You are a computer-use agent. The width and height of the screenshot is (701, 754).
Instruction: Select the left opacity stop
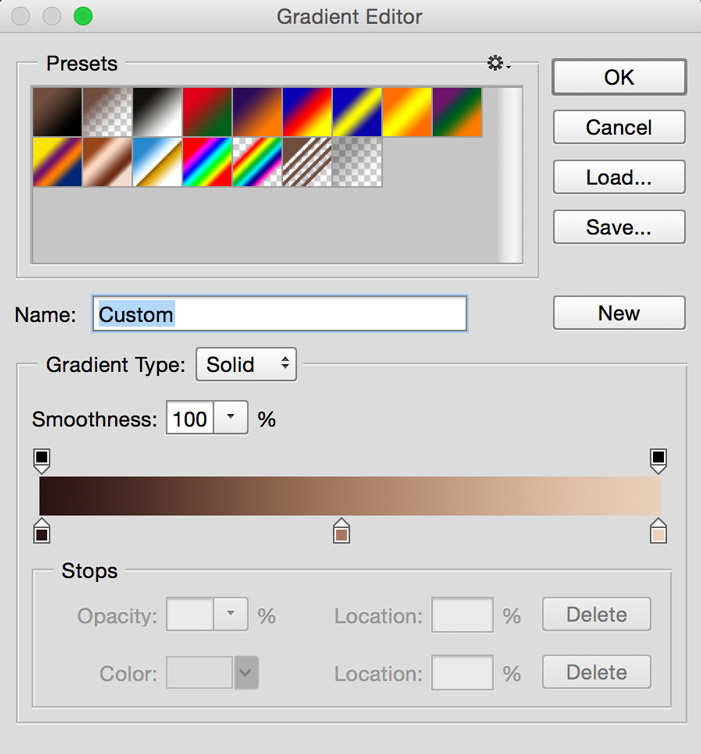[x=42, y=460]
